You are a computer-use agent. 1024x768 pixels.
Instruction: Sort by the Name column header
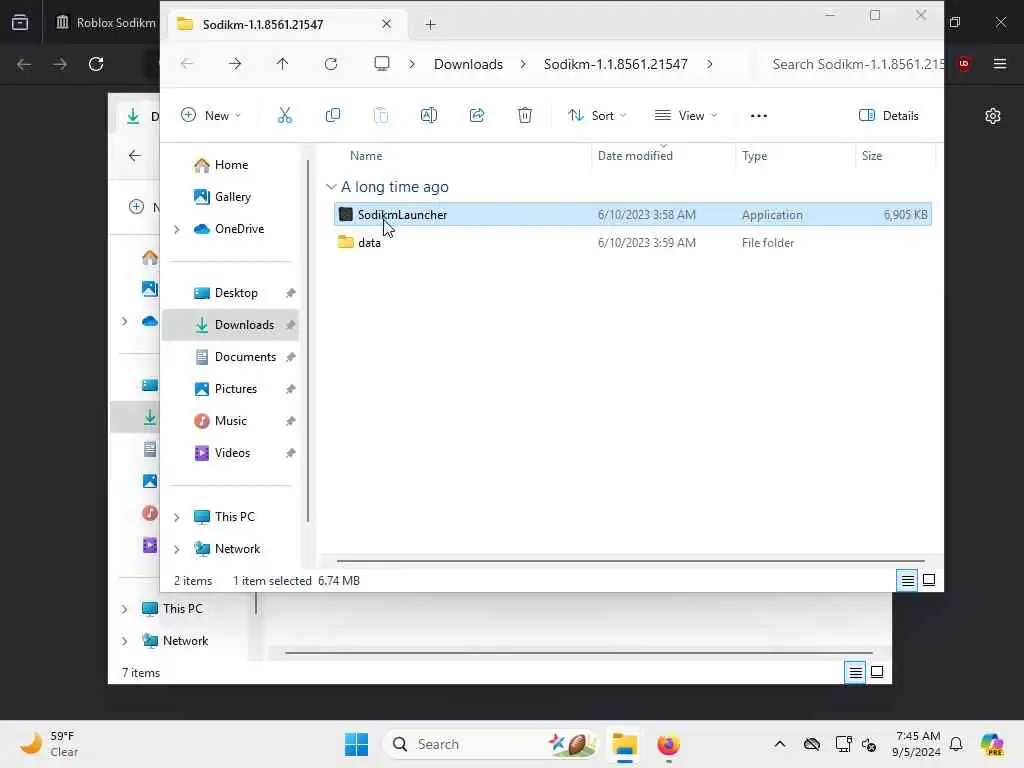click(366, 155)
